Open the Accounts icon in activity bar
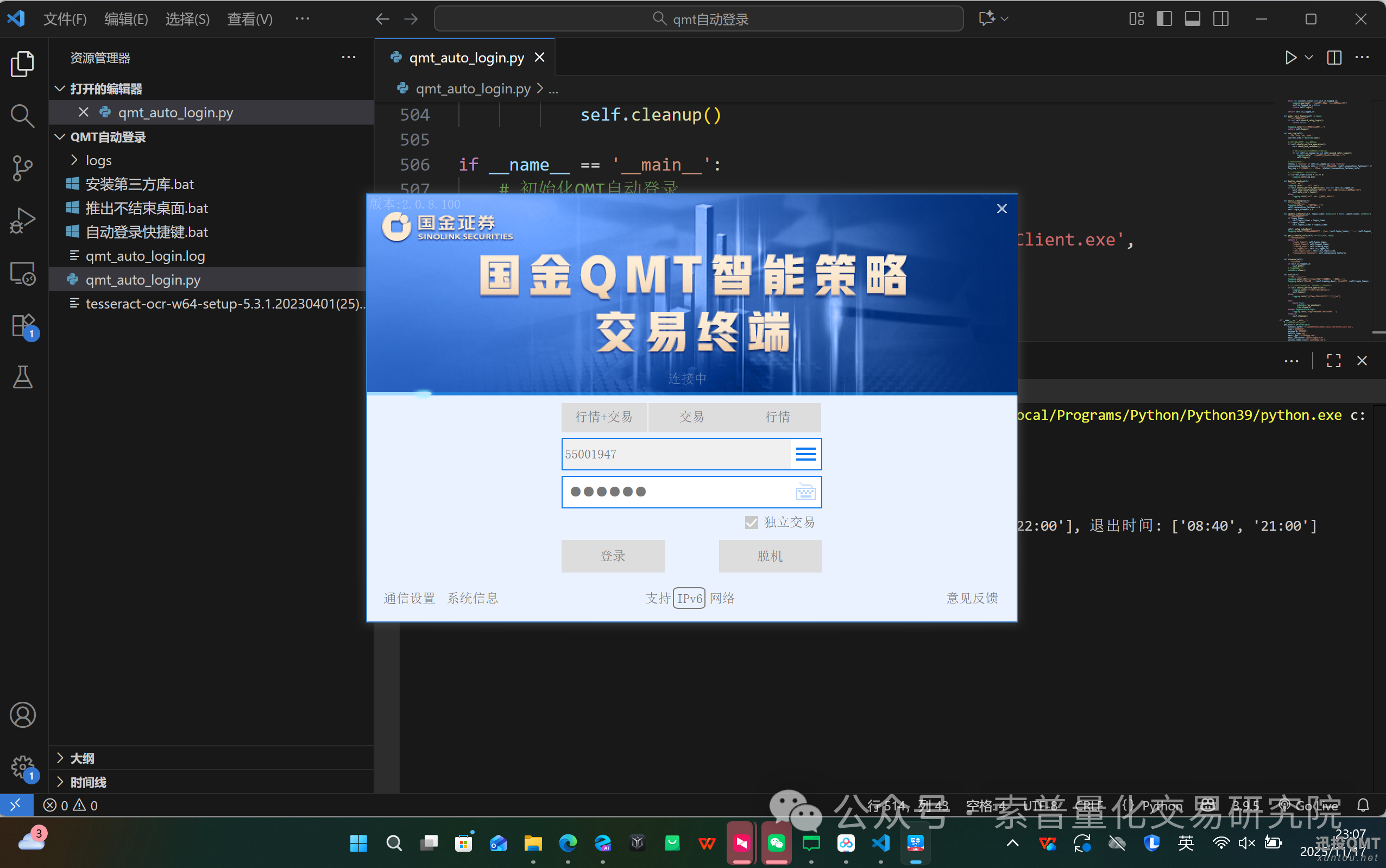1386x868 pixels. 22,715
